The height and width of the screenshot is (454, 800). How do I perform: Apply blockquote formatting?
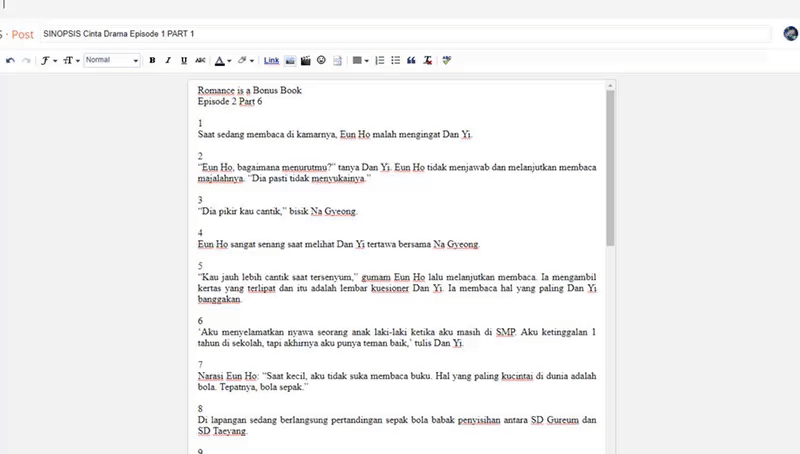pos(411,60)
